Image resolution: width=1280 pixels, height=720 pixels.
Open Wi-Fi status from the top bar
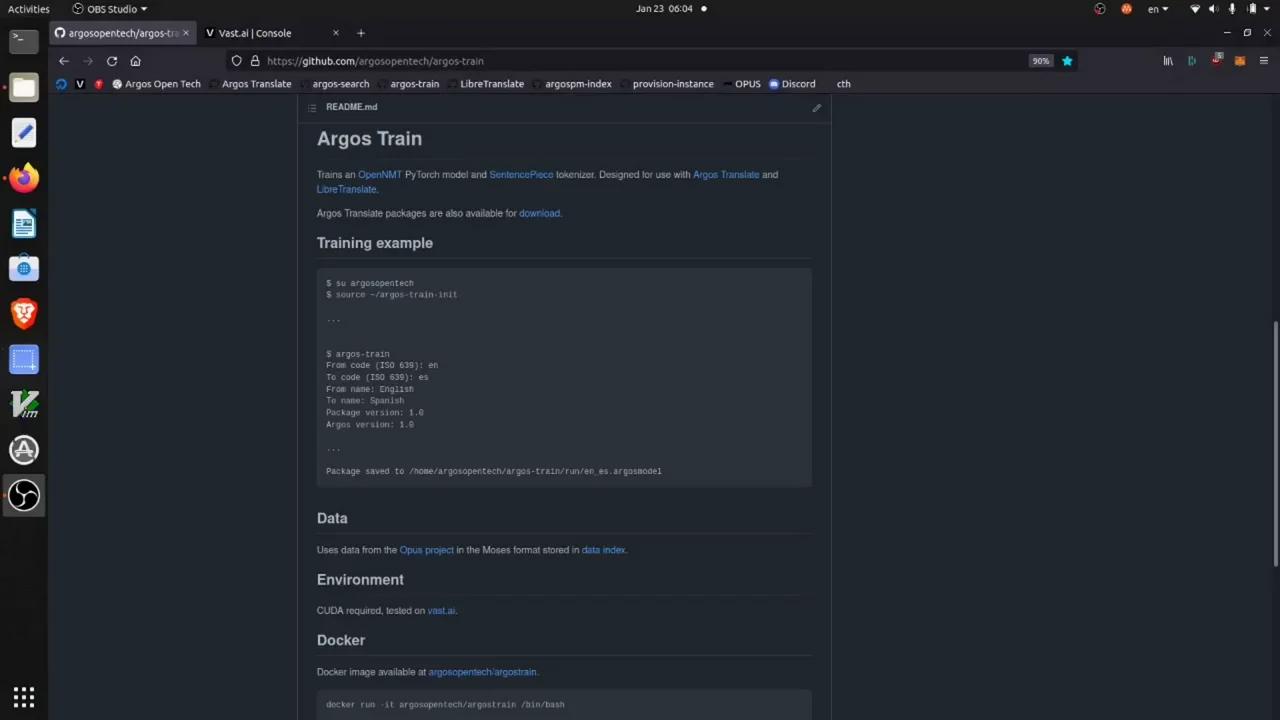(1196, 9)
